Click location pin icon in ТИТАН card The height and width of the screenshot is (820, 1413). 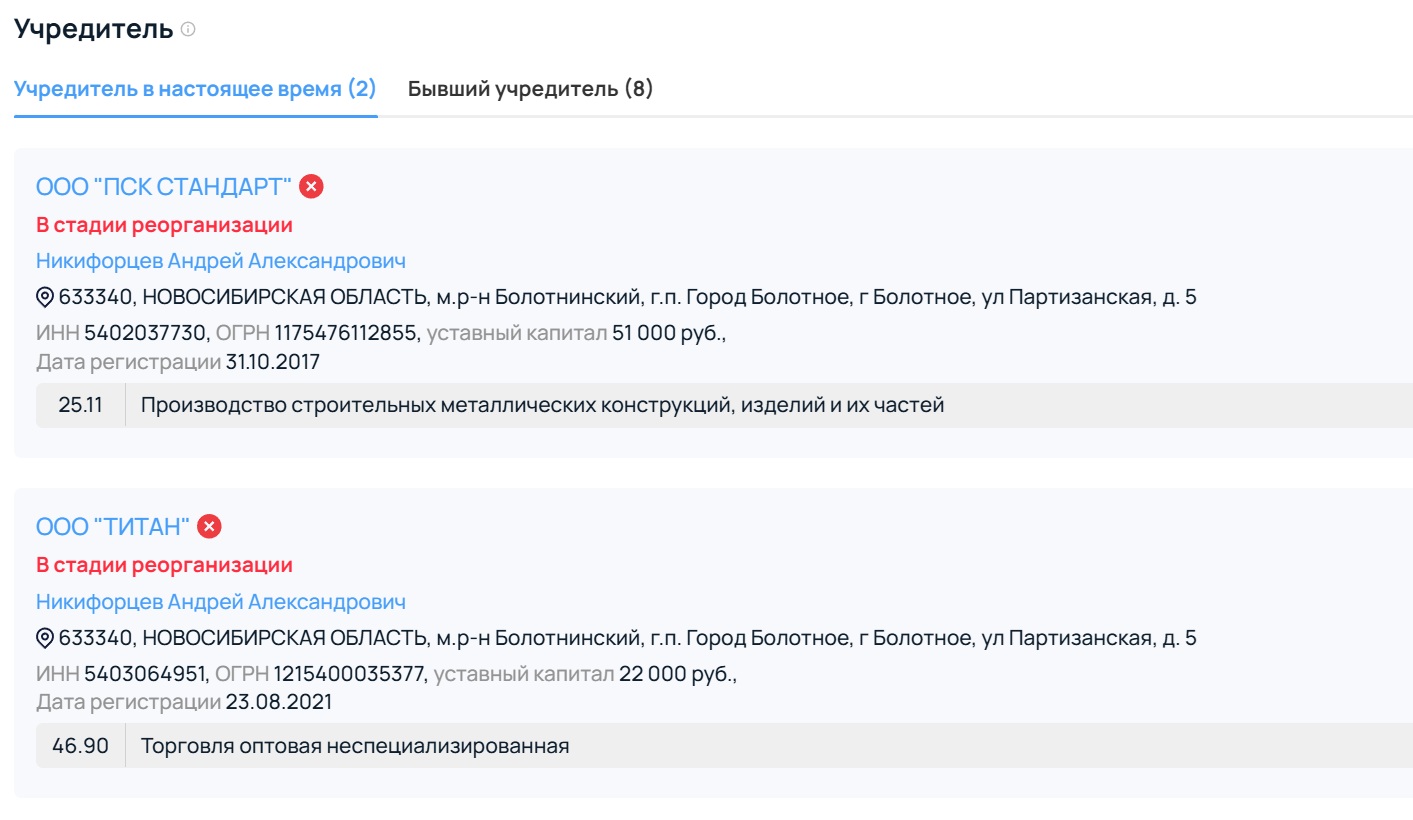point(45,638)
